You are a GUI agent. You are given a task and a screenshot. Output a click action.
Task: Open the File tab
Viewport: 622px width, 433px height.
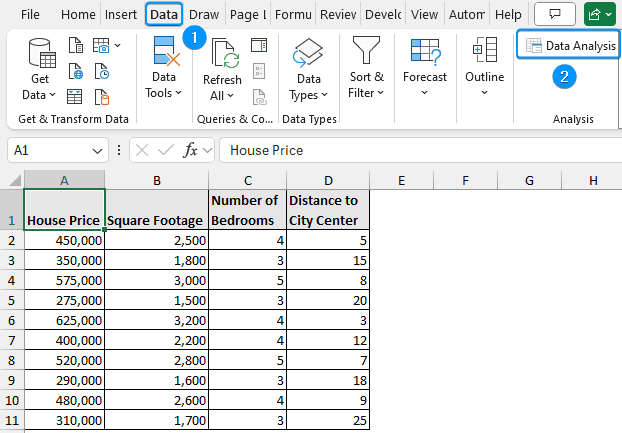click(x=30, y=14)
